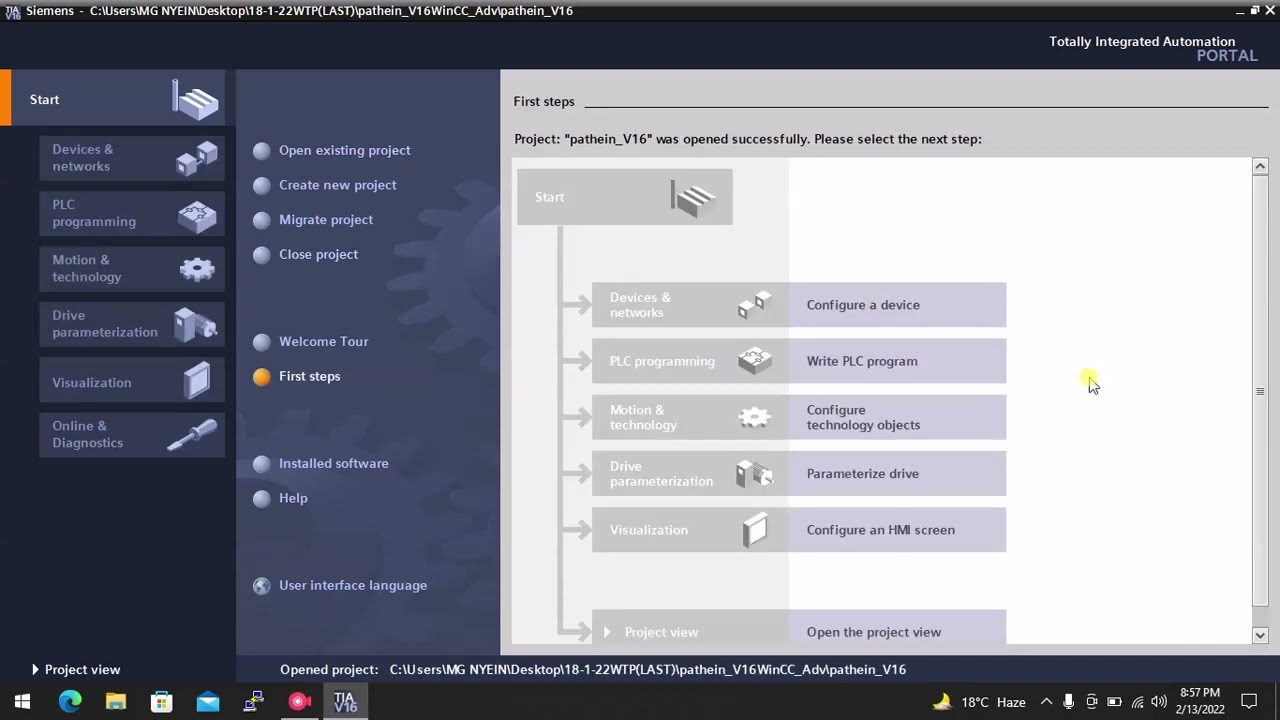This screenshot has width=1280, height=720.
Task: Click scrollbar up arrow in First steps panel
Action: click(x=1260, y=166)
